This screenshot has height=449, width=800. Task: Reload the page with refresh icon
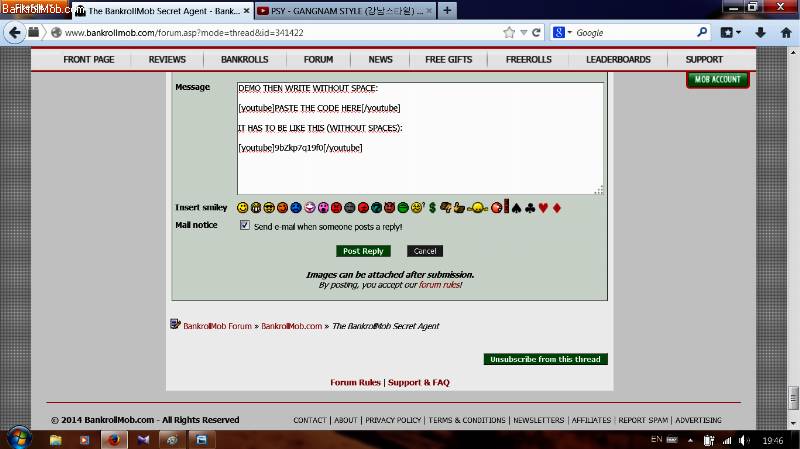click(x=536, y=33)
